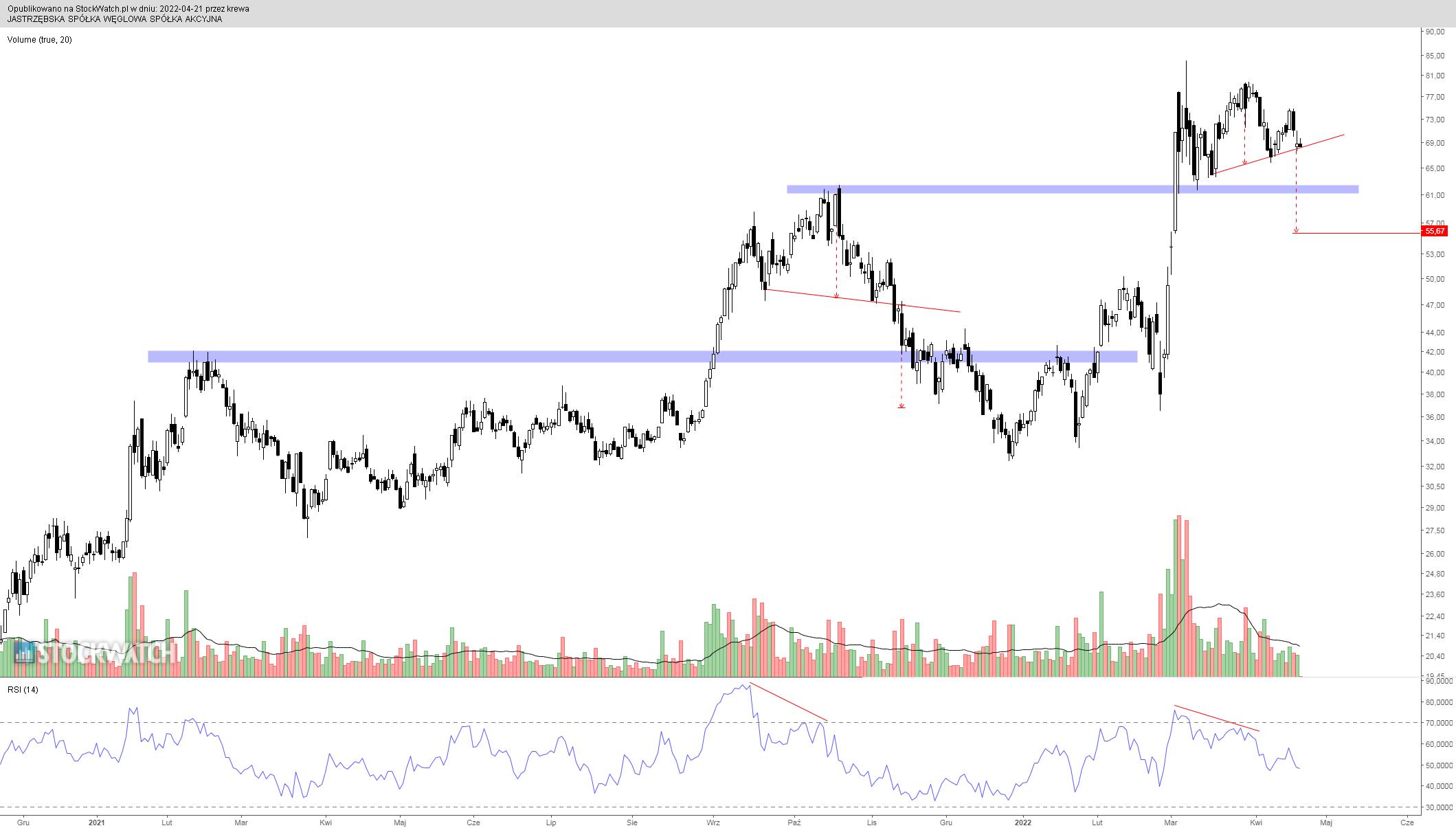This screenshot has width=1456, height=828.
Task: Click the 38,00 price axis label
Action: 1434,395
